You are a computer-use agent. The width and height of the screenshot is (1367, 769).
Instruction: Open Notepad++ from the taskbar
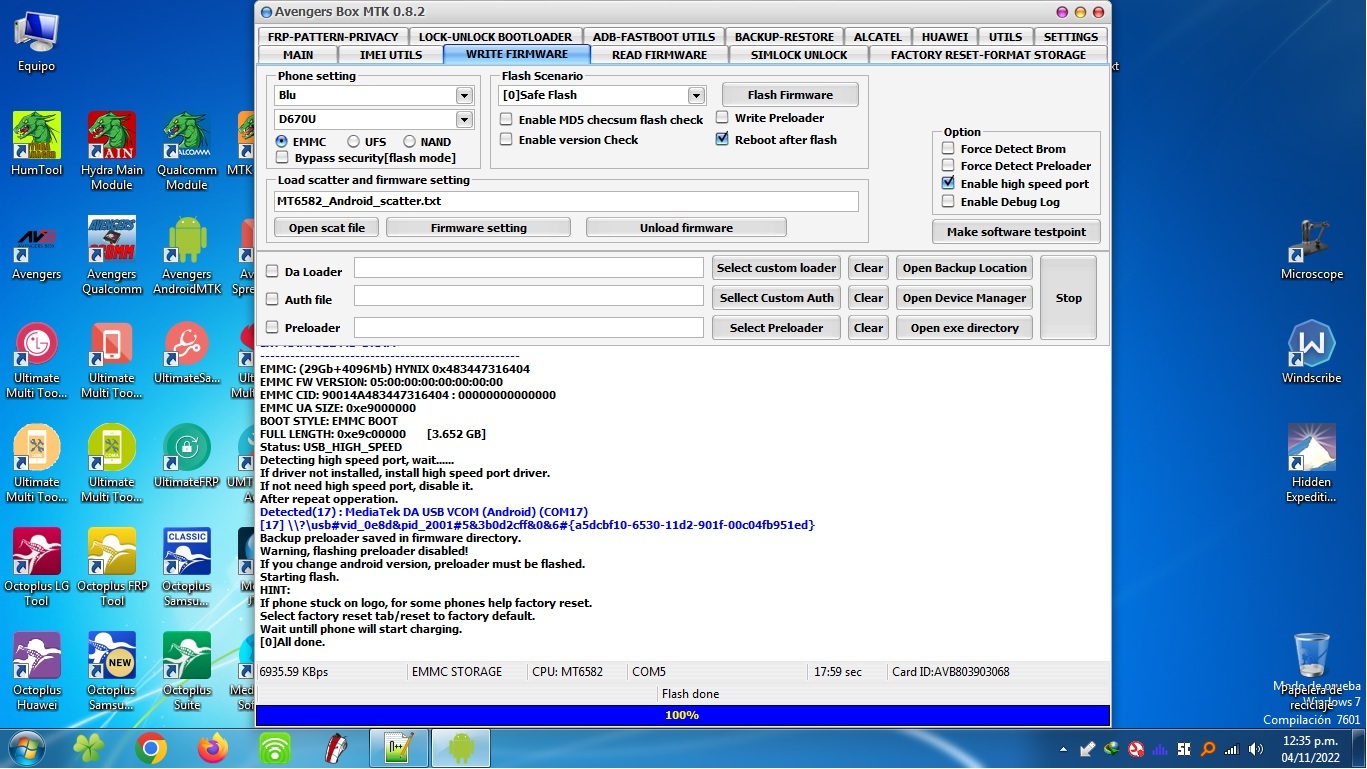[399, 748]
